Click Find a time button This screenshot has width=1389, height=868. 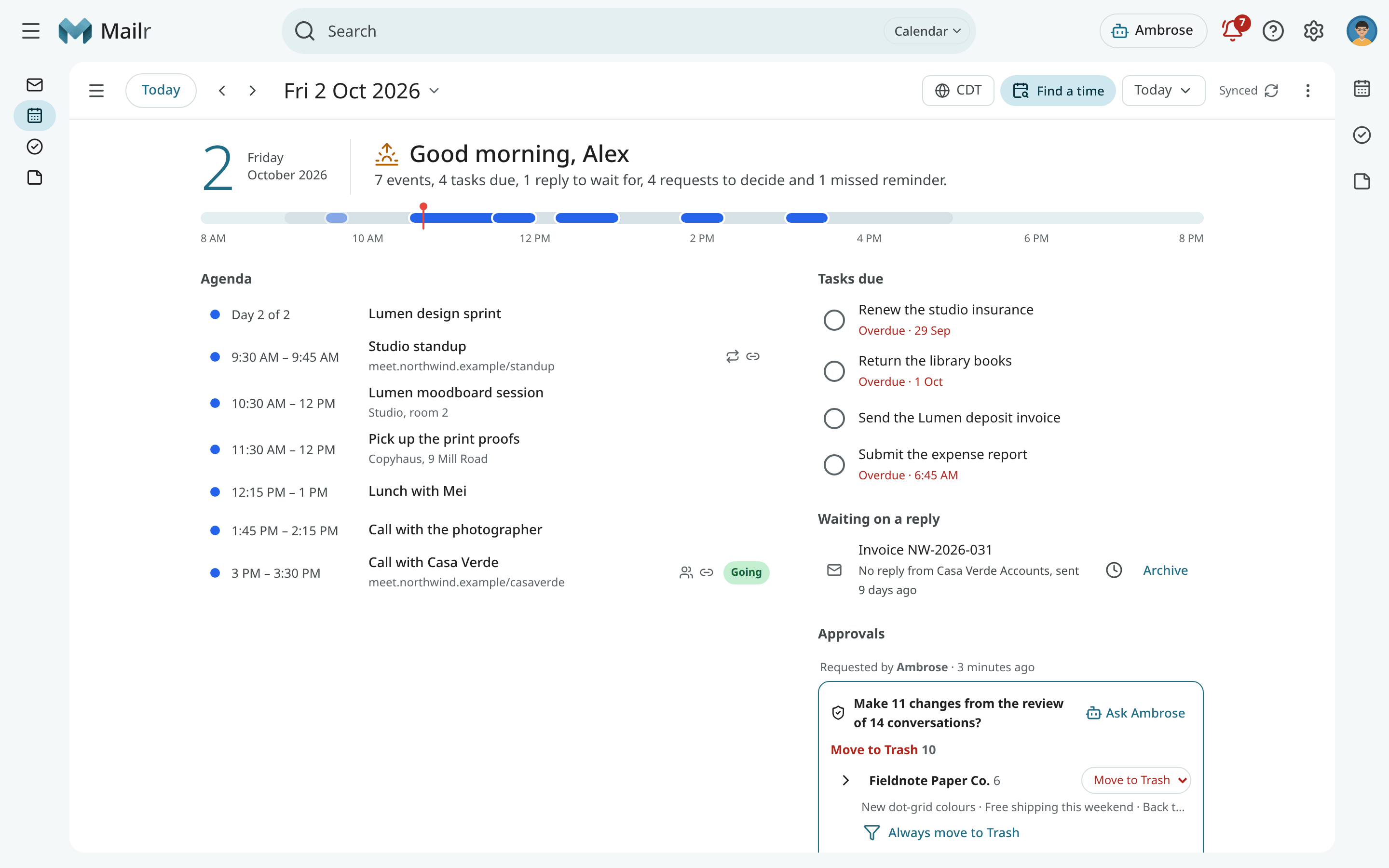(1058, 91)
